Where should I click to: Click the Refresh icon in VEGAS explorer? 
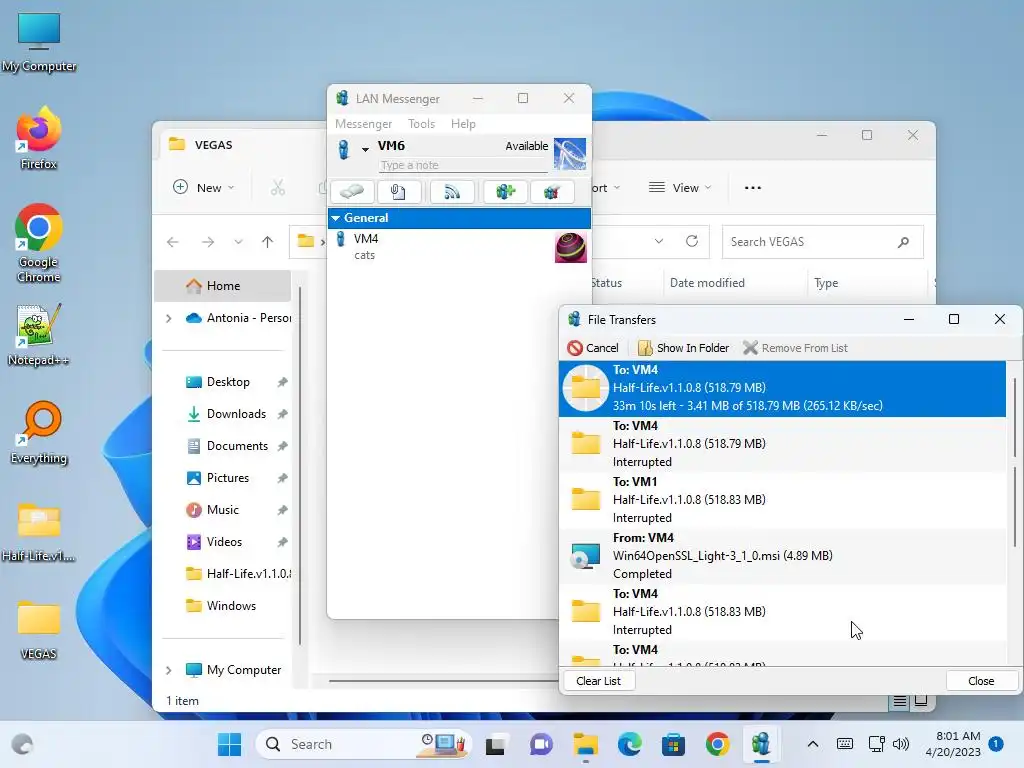pos(692,242)
